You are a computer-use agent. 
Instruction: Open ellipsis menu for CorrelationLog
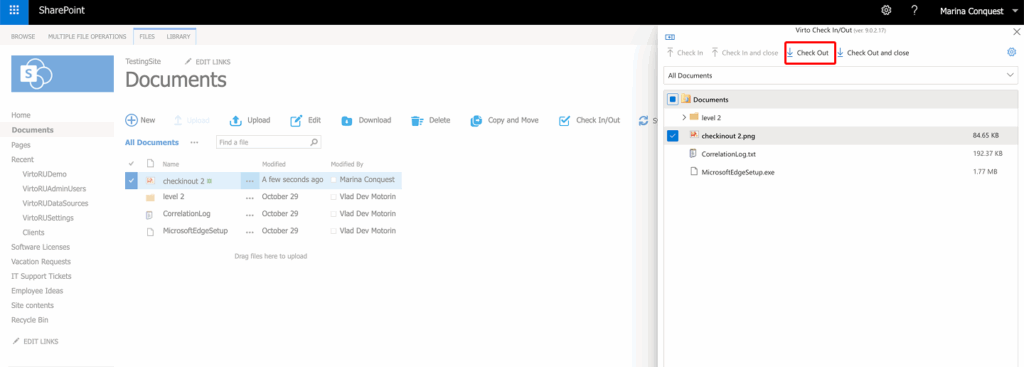click(249, 214)
